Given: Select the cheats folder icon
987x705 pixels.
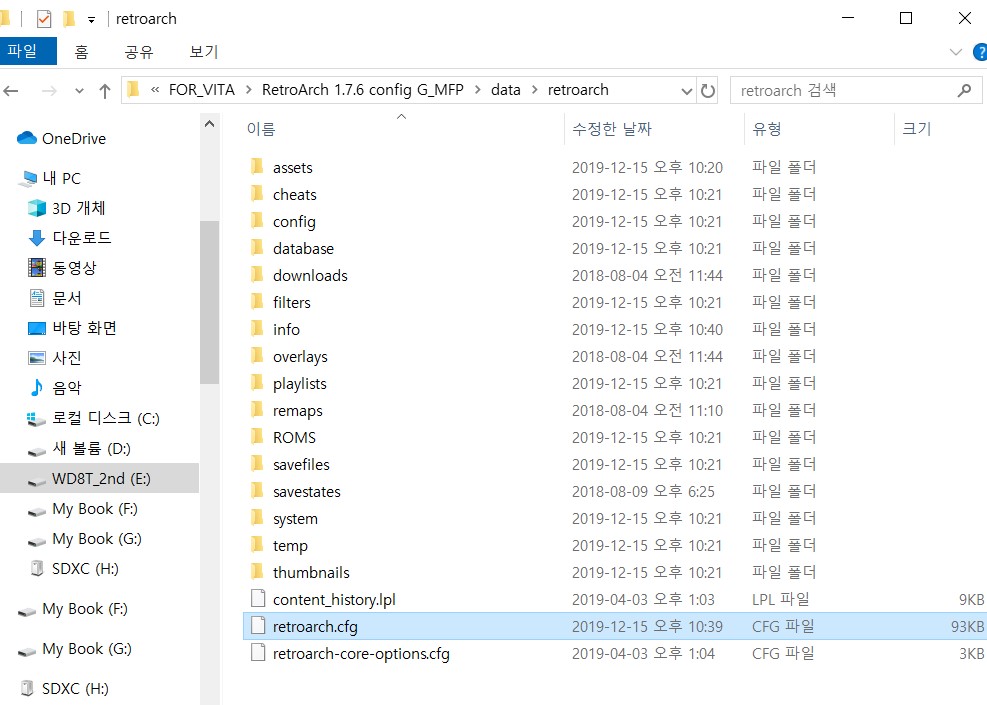Looking at the screenshot, I should 257,194.
